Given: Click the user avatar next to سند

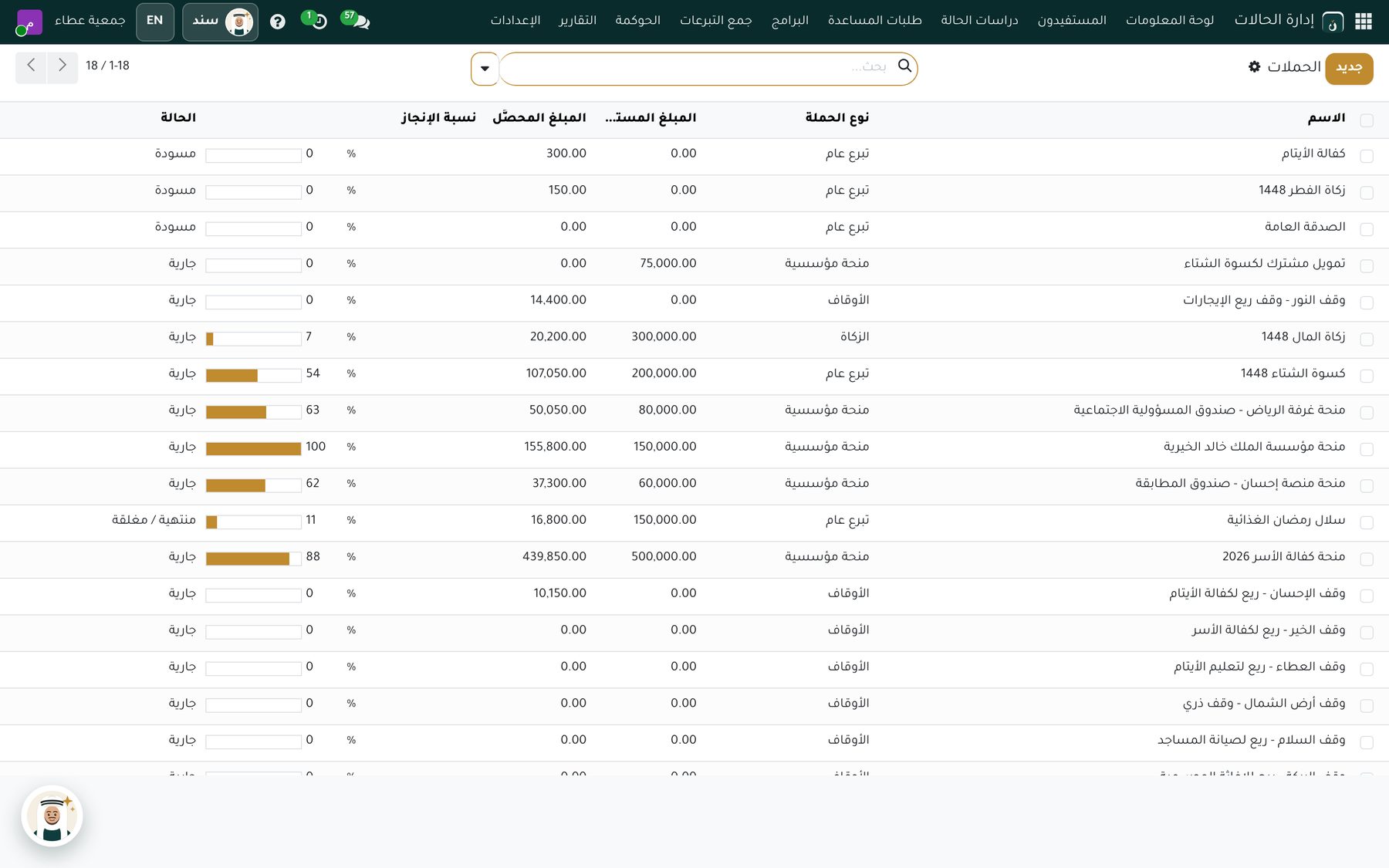Looking at the screenshot, I should (x=239, y=22).
